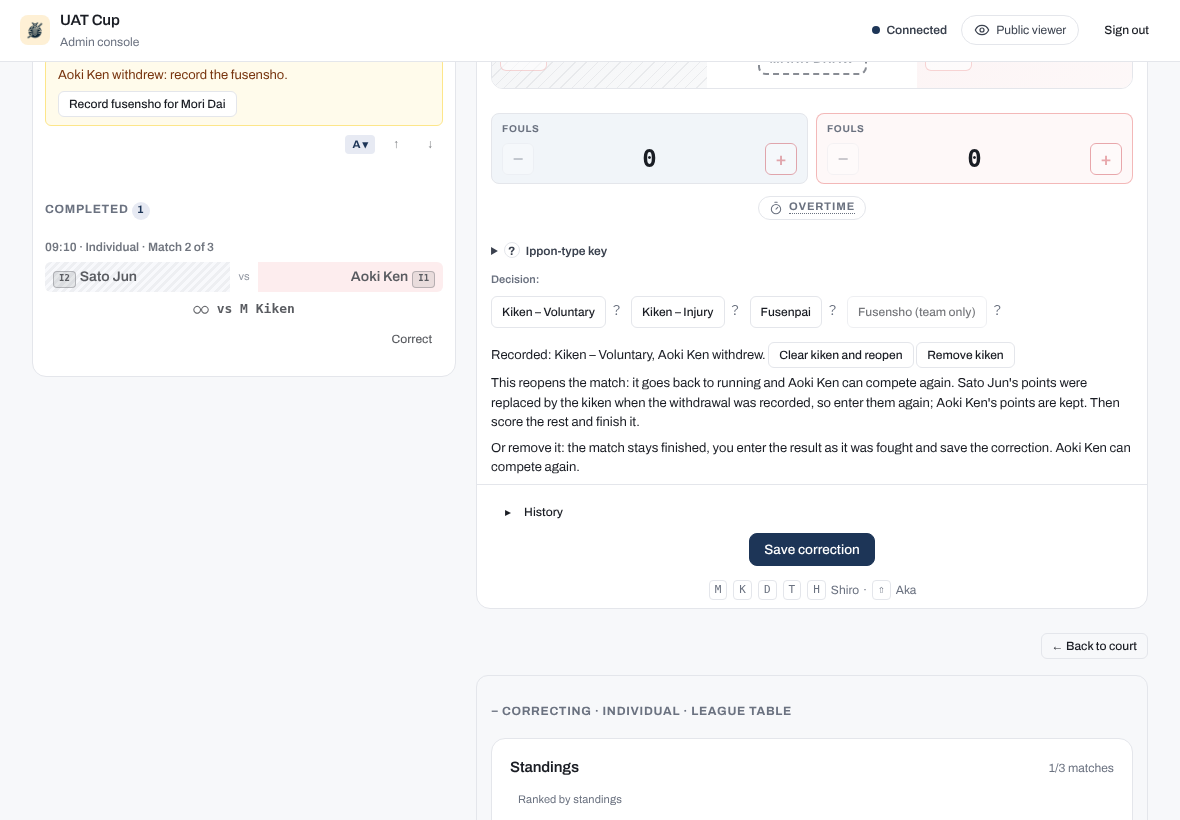Click Sign out
The image size is (1180, 820).
pyautogui.click(x=1126, y=30)
